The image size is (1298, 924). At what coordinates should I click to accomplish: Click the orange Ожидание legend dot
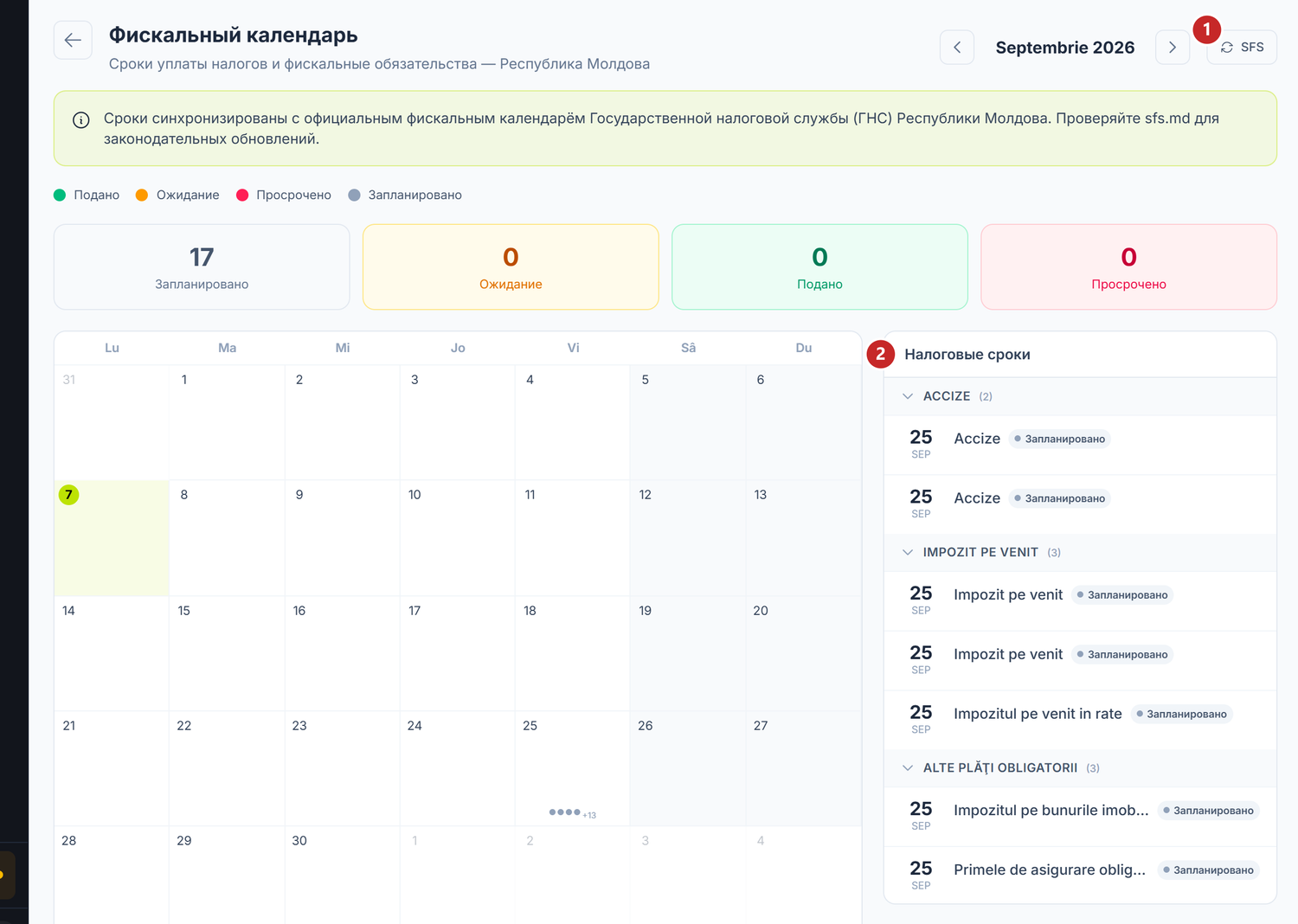[x=142, y=196]
